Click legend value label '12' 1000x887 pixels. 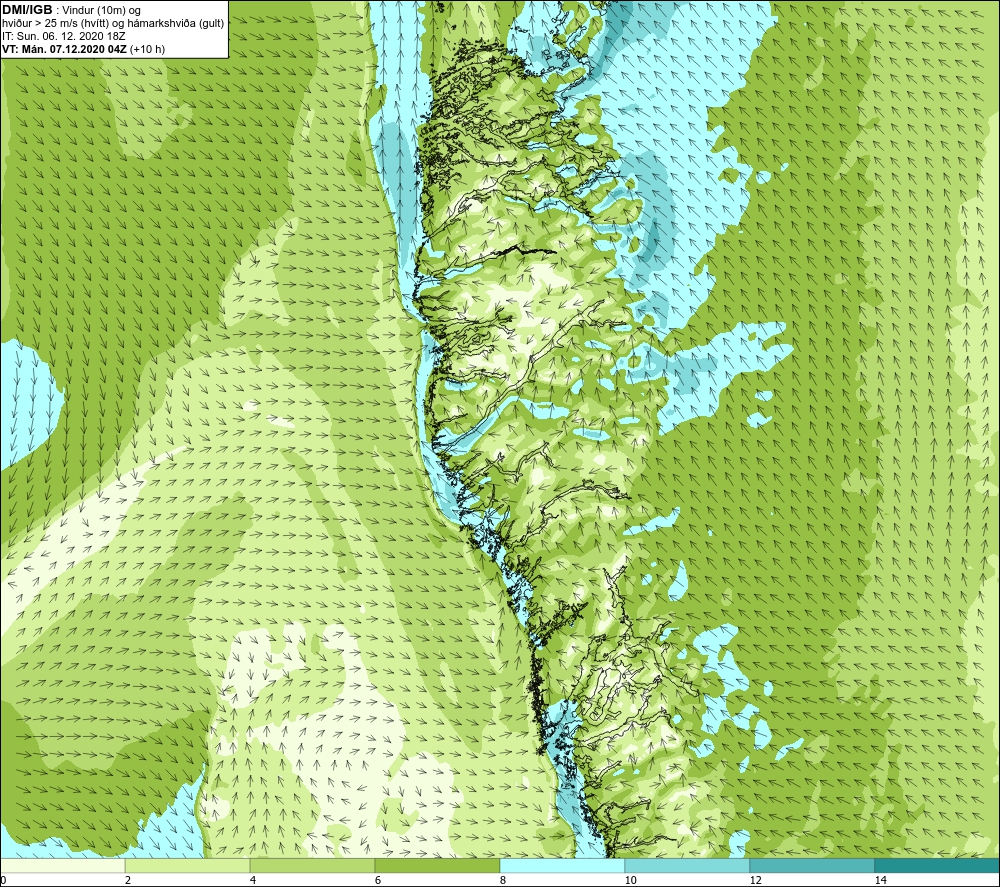(x=756, y=880)
